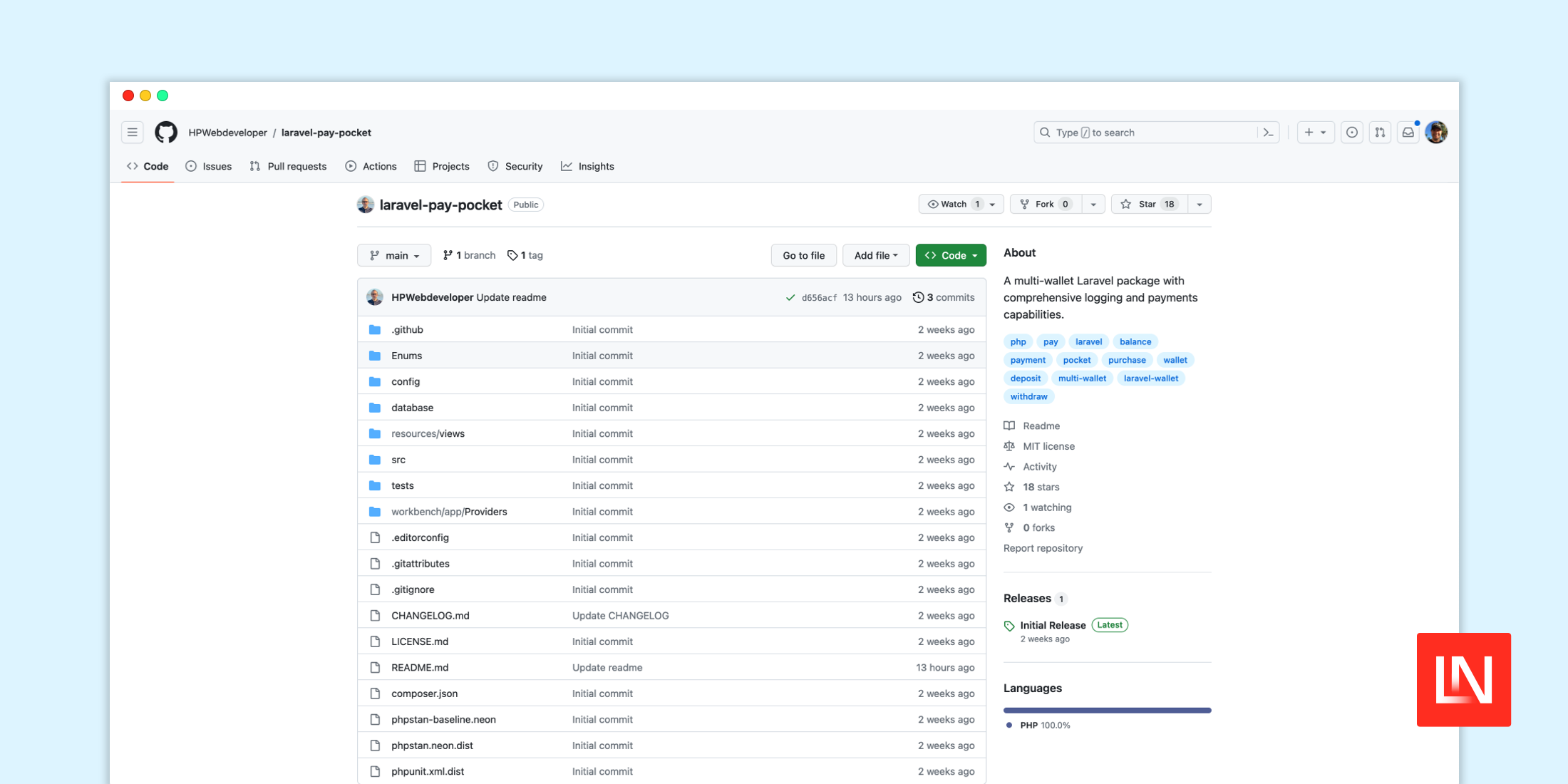Image resolution: width=1568 pixels, height=784 pixels.
Task: Star this repository
Action: [1149, 205]
